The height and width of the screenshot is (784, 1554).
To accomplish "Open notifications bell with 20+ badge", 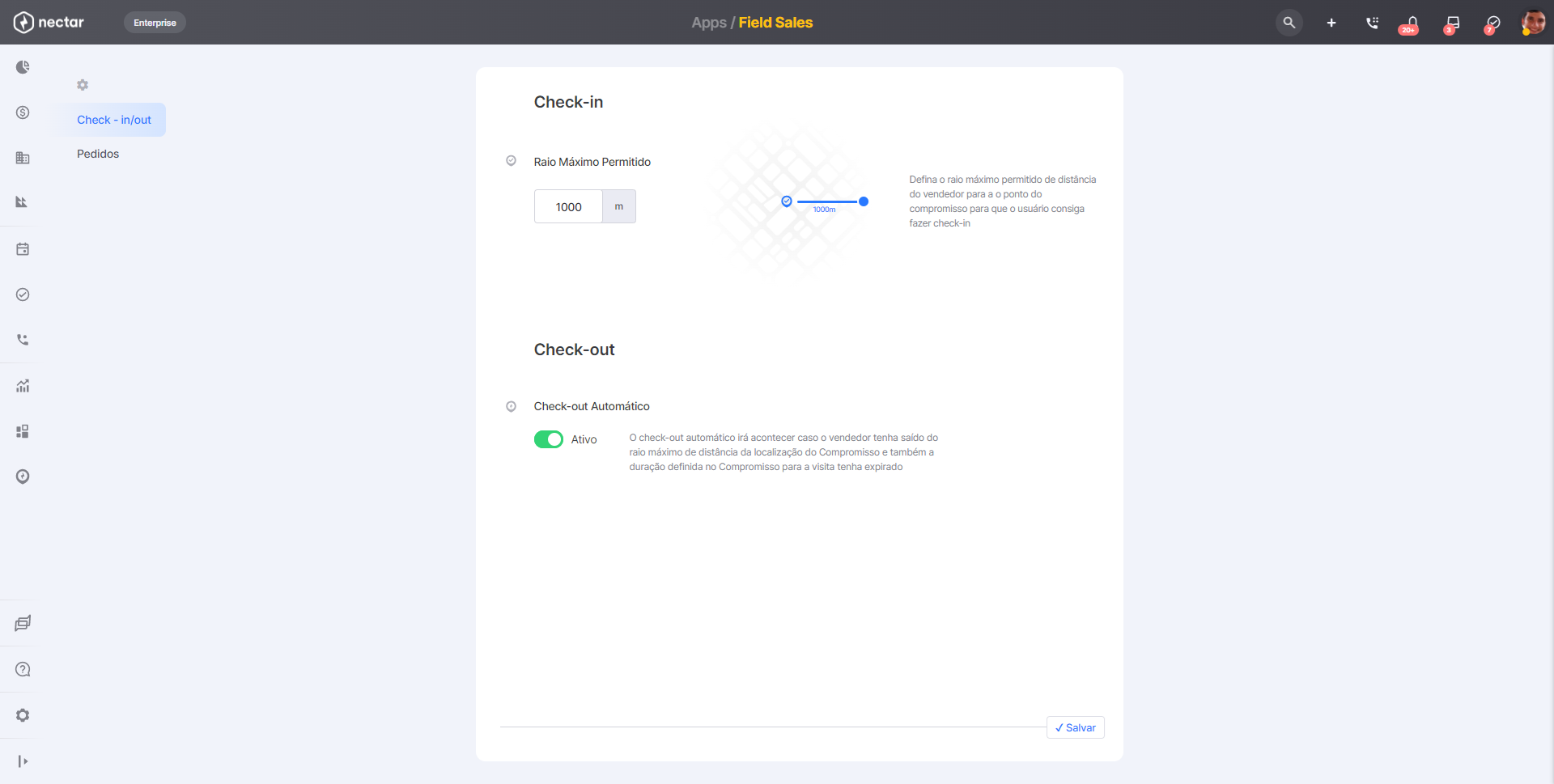I will click(x=1411, y=23).
